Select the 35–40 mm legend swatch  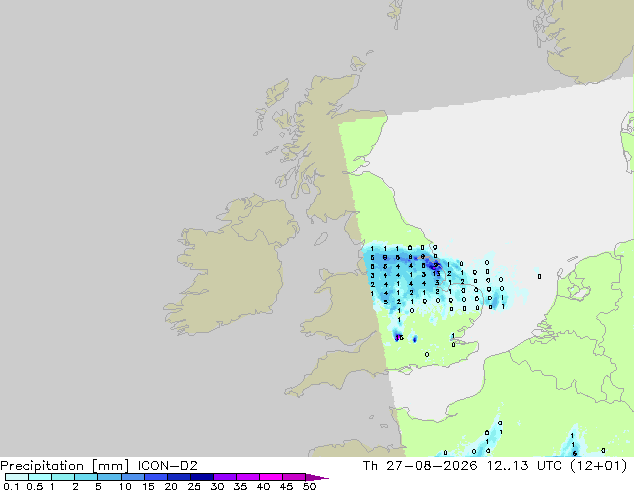point(248,477)
